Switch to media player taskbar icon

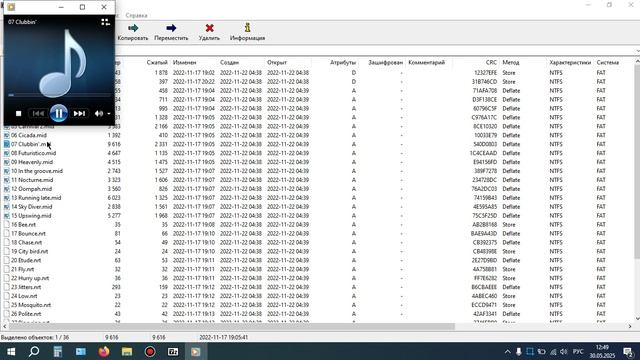coord(196,351)
